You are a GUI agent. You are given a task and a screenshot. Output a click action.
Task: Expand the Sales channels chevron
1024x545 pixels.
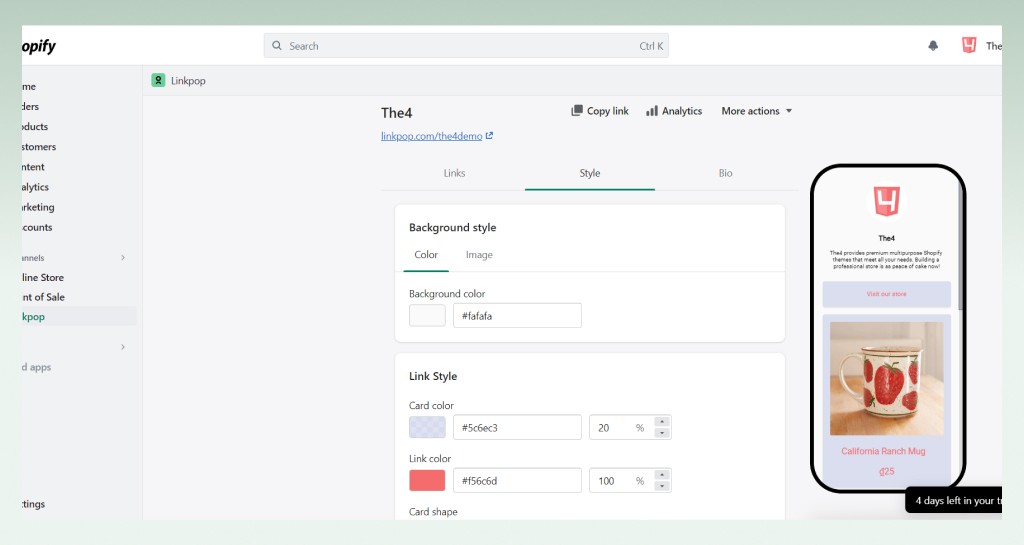click(123, 258)
